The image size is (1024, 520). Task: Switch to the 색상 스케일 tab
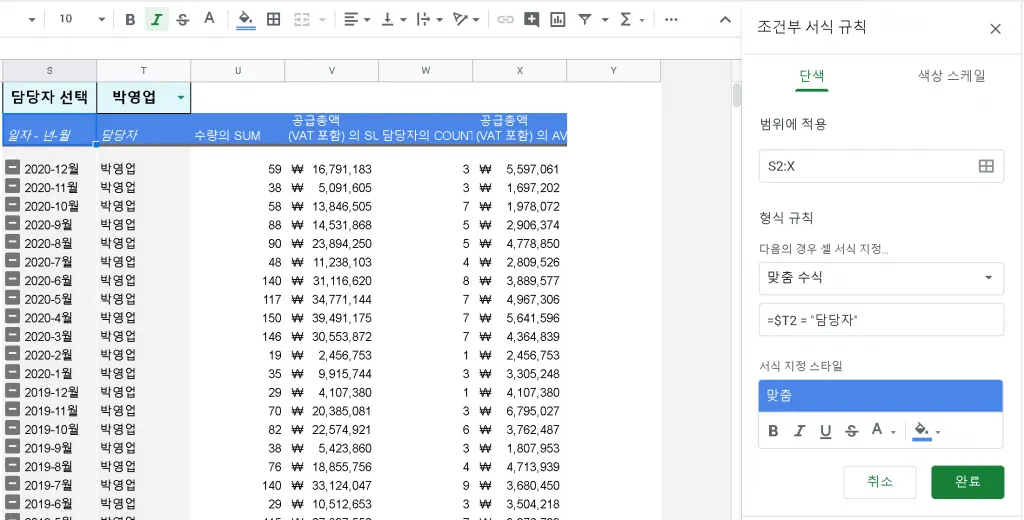952,76
